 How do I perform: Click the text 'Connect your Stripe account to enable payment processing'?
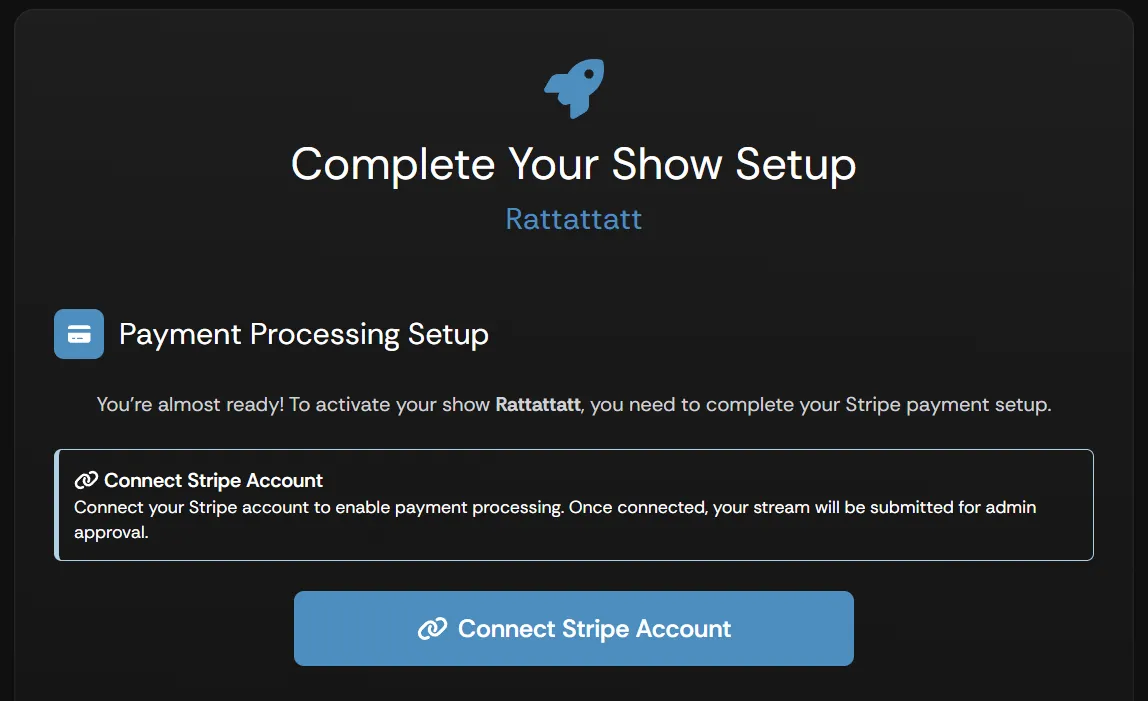click(x=318, y=507)
